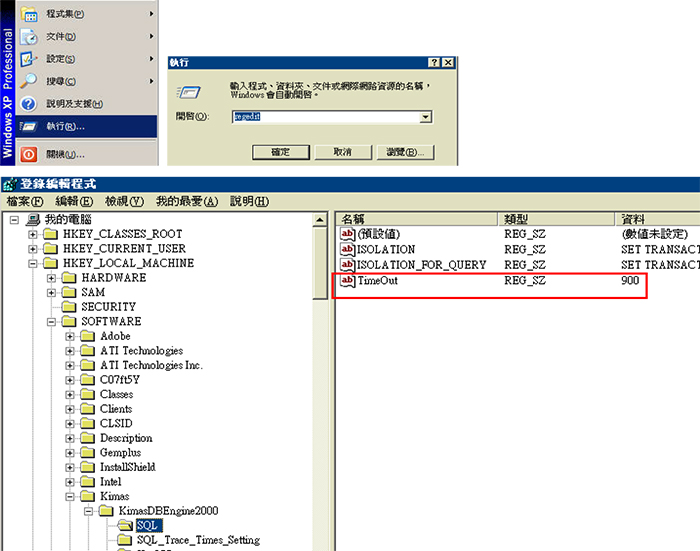Click the Registry Editor title bar icon
700x551 pixels.
point(10,184)
